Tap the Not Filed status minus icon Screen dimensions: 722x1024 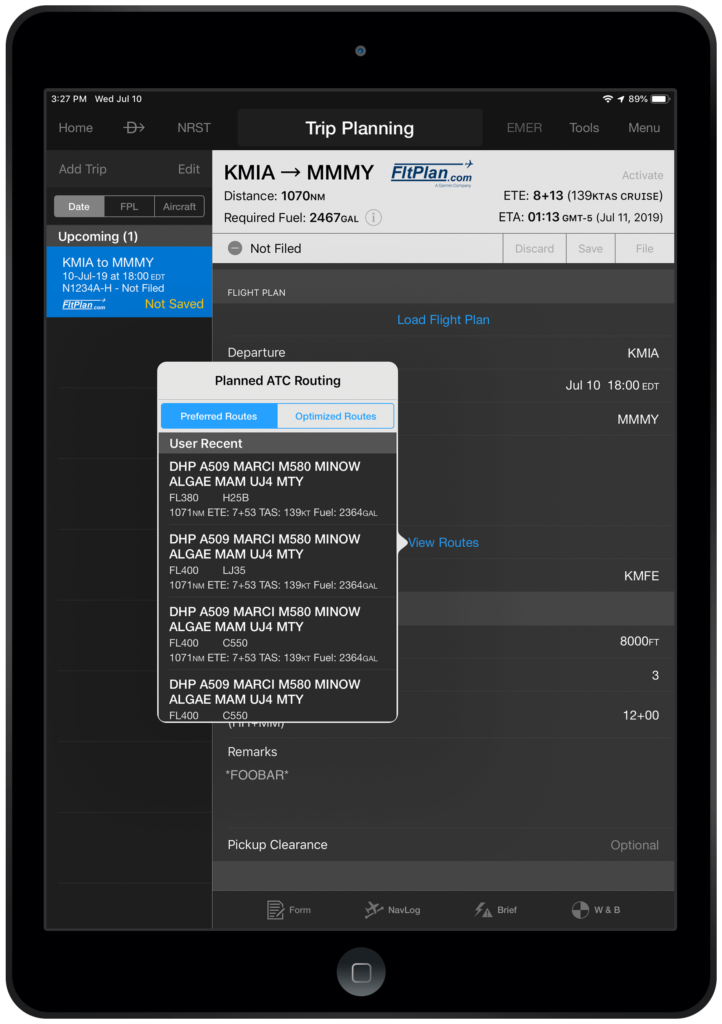(235, 248)
